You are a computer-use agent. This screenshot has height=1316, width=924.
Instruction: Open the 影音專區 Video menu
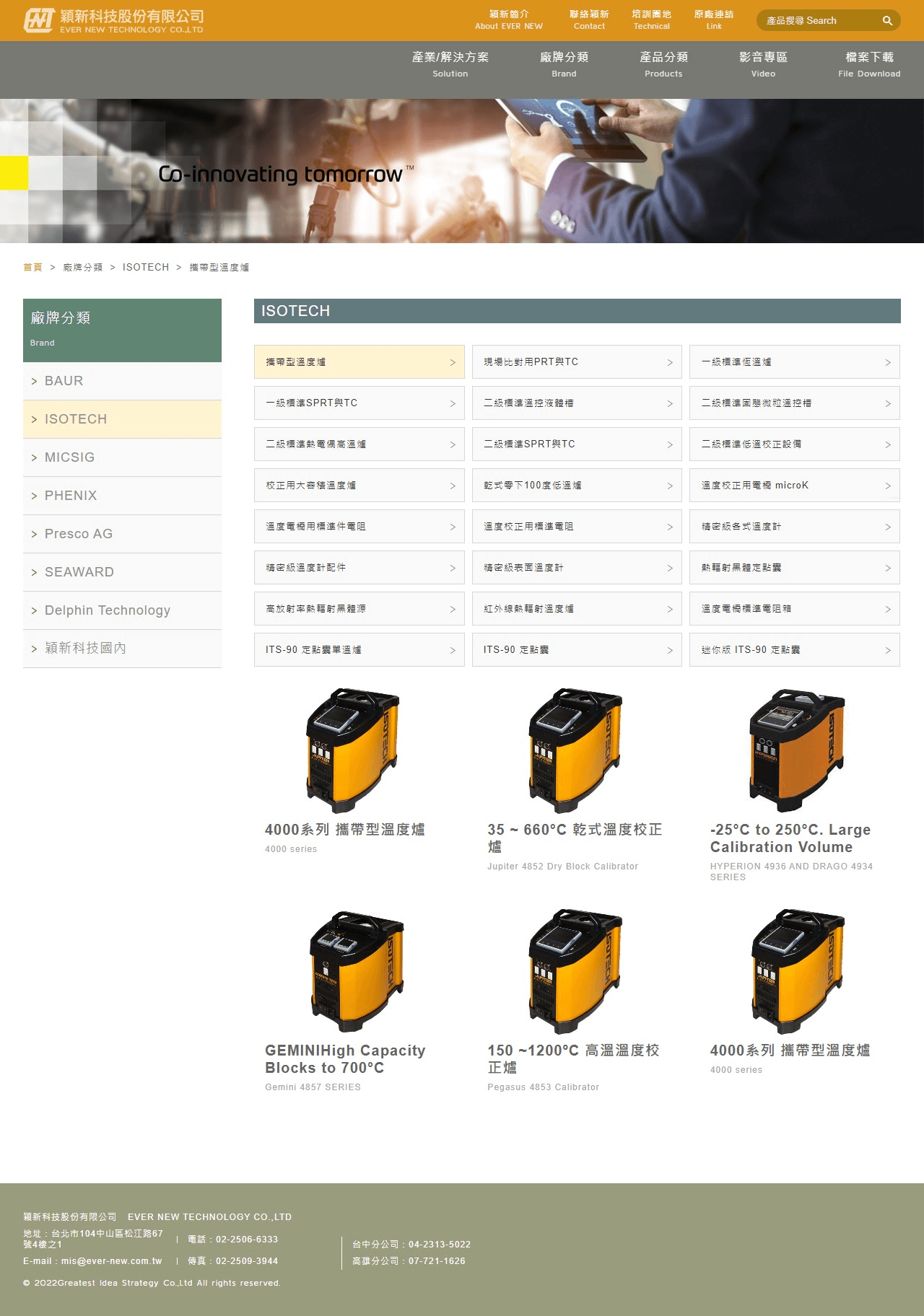click(x=763, y=64)
